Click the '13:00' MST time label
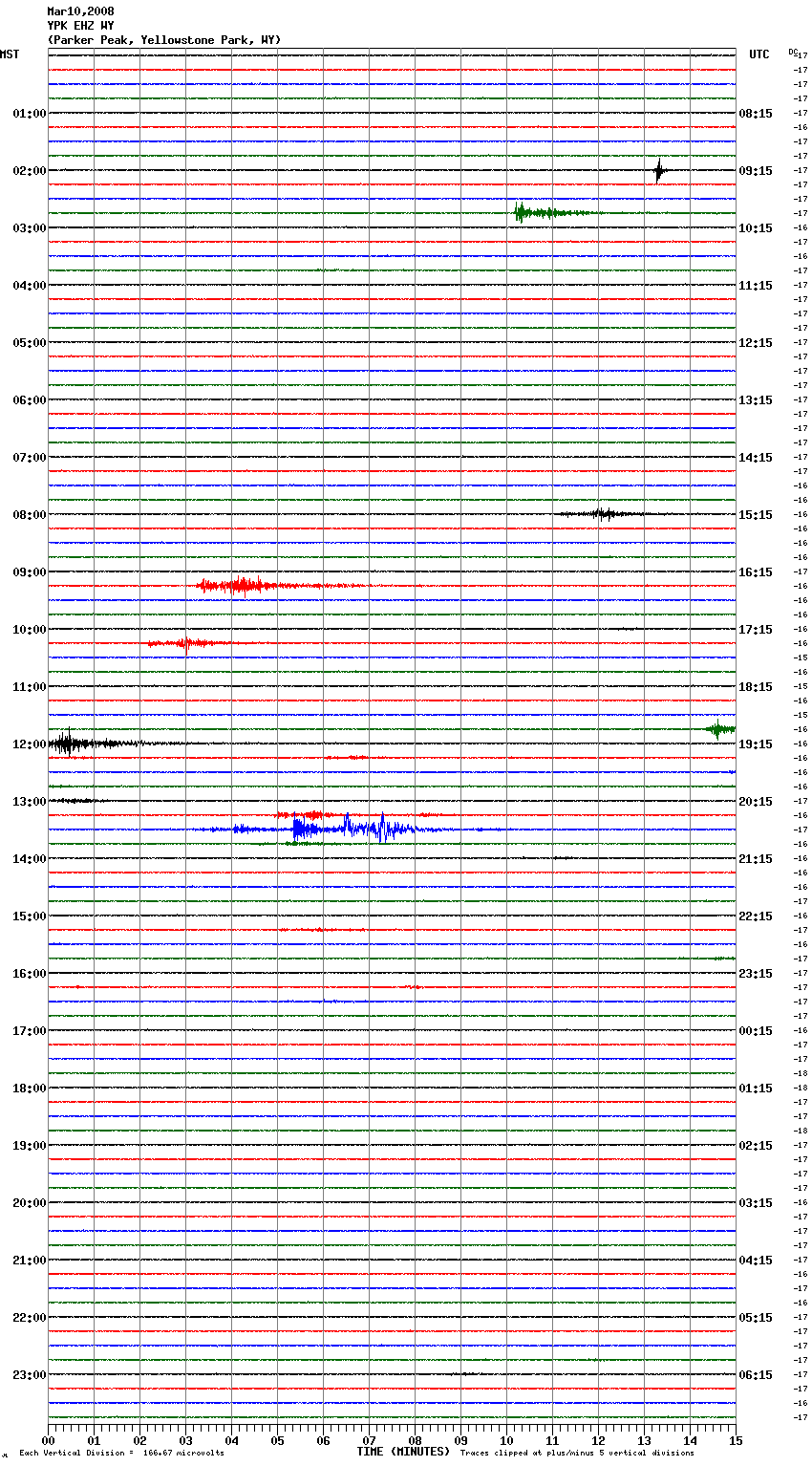This screenshot has height=1466, width=812. point(30,802)
